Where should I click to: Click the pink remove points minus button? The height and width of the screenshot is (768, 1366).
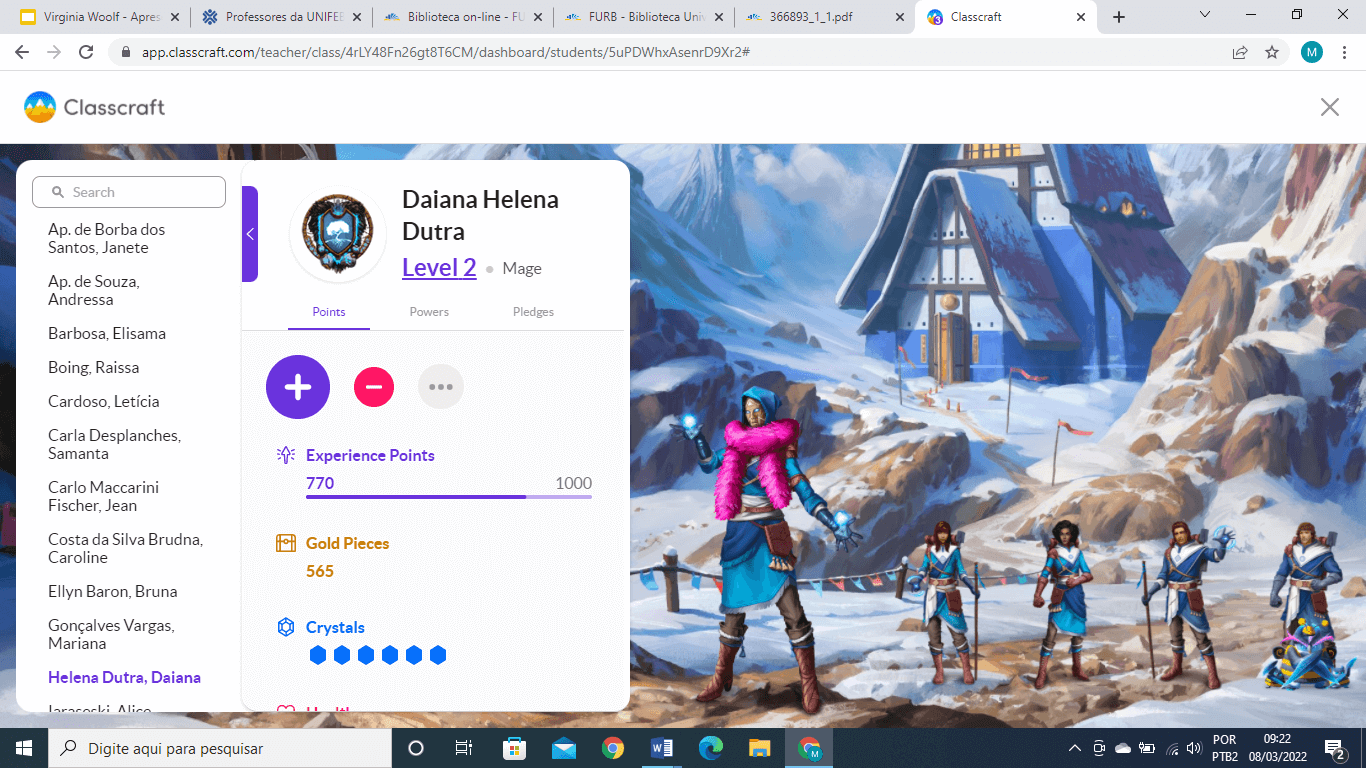coord(374,387)
